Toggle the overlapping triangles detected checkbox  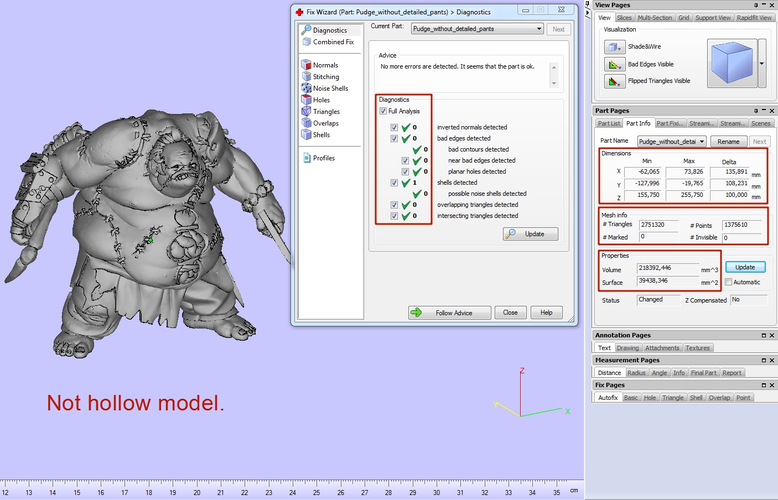coord(394,205)
